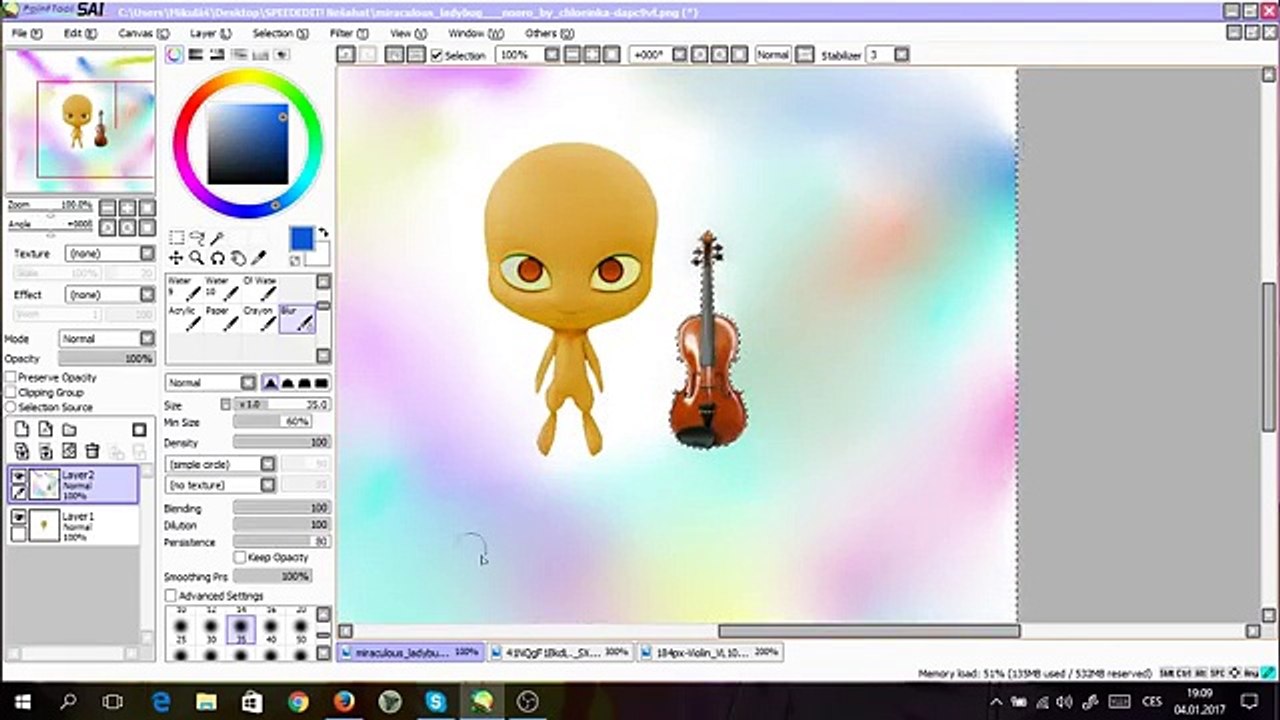Open the Layer menu
The height and width of the screenshot is (720, 1280).
coord(210,33)
